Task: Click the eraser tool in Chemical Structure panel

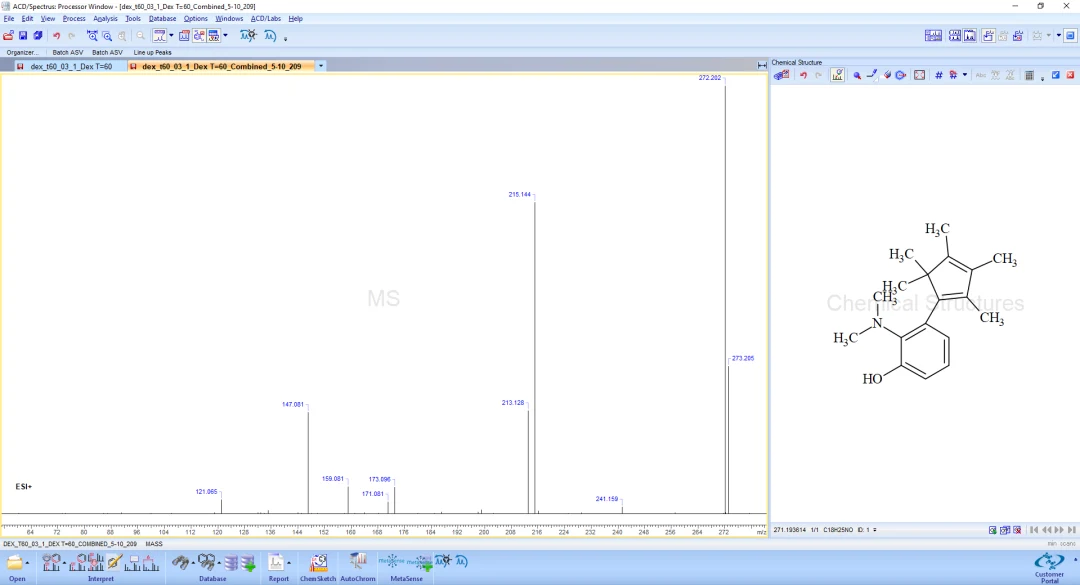Action: tap(887, 75)
